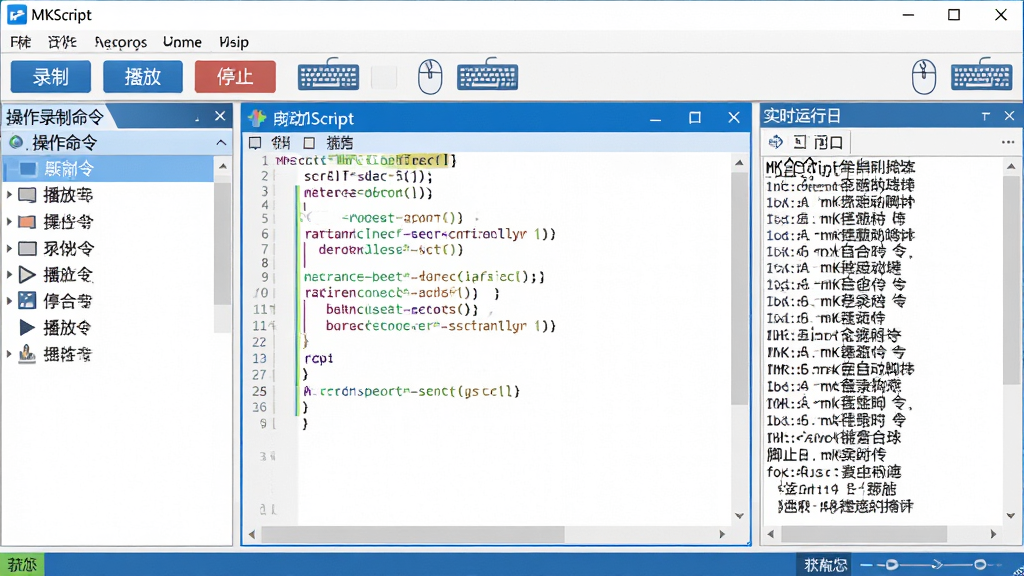Expand the orange rectangle tree row
This screenshot has width=1024, height=576.
(x=9, y=221)
